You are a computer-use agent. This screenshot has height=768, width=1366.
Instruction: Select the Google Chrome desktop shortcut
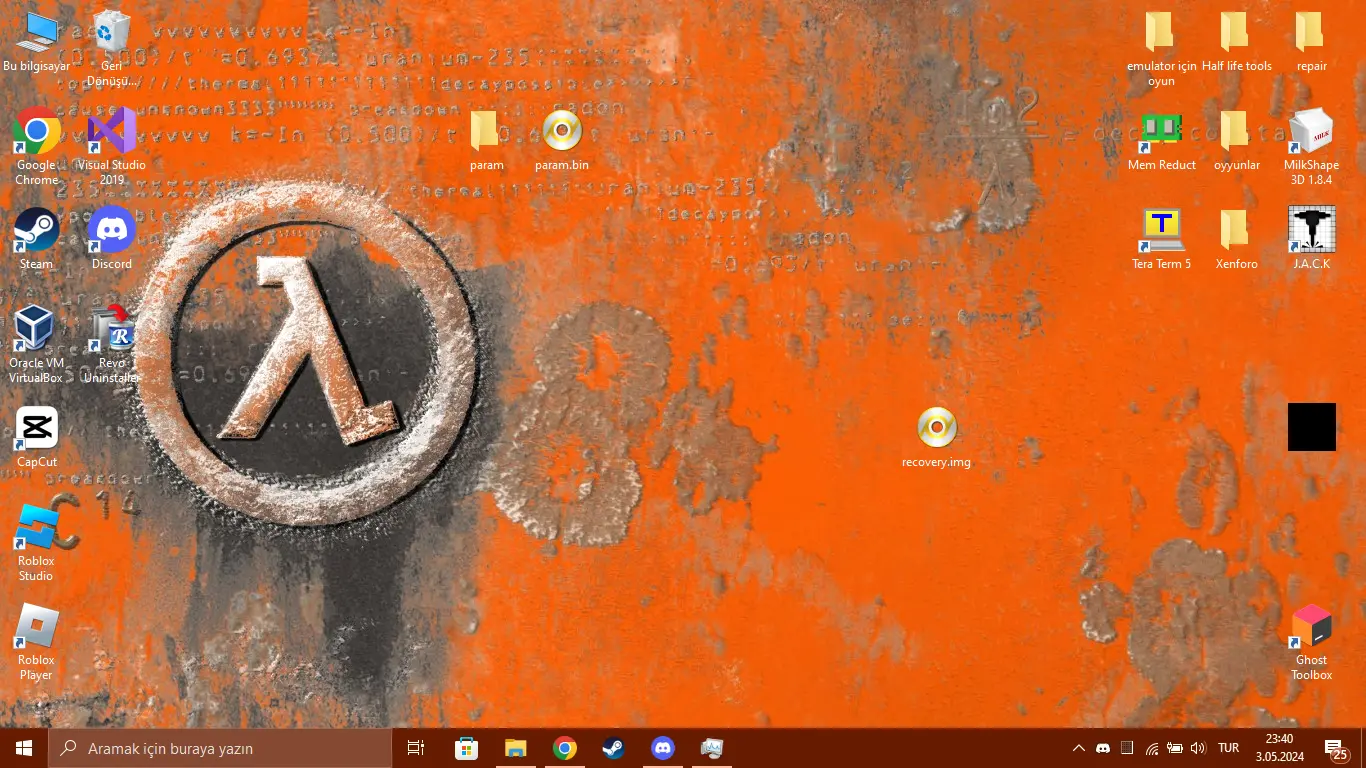tap(37, 147)
